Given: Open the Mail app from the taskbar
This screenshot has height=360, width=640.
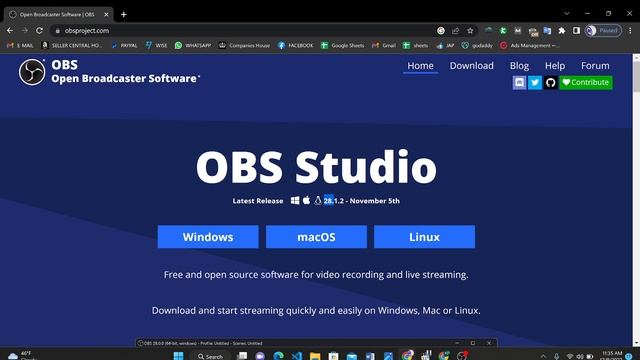Looking at the screenshot, I should coord(352,356).
